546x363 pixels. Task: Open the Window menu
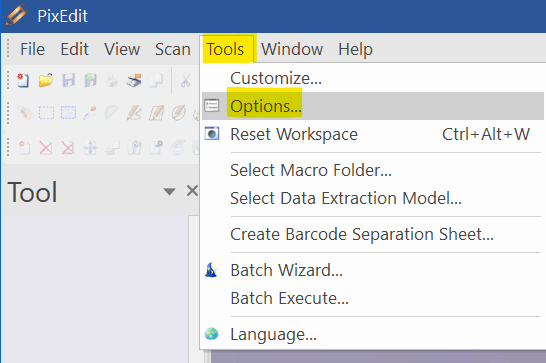(292, 49)
